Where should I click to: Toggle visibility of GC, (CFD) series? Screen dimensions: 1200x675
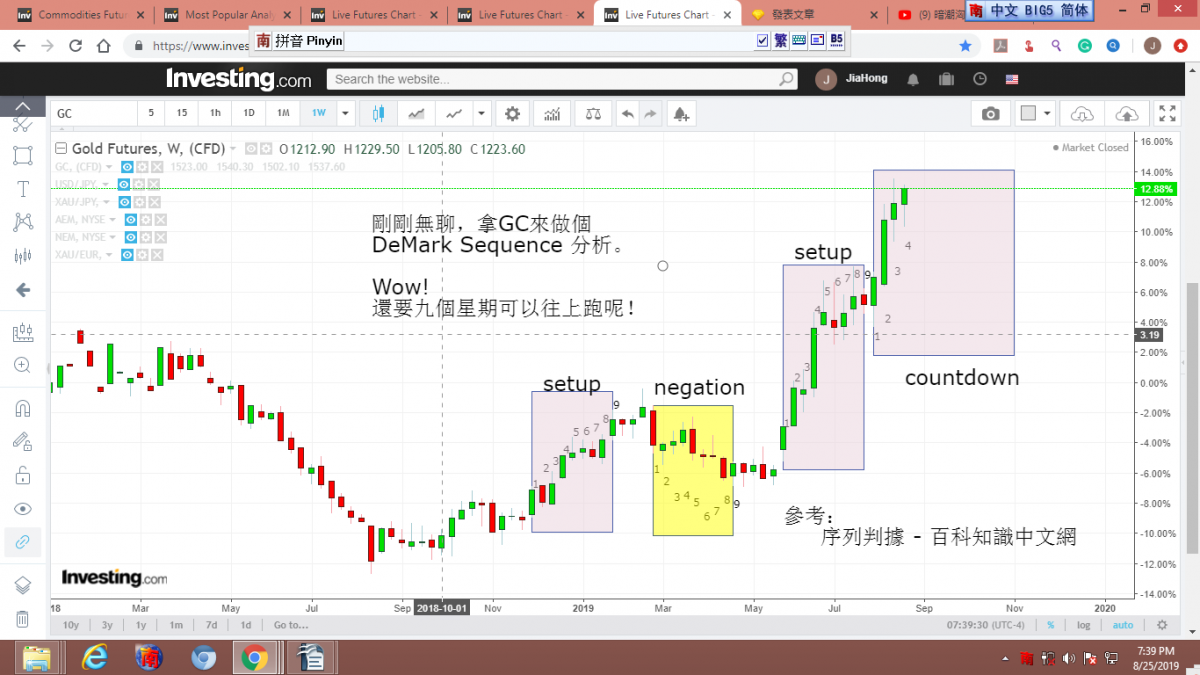click(127, 167)
